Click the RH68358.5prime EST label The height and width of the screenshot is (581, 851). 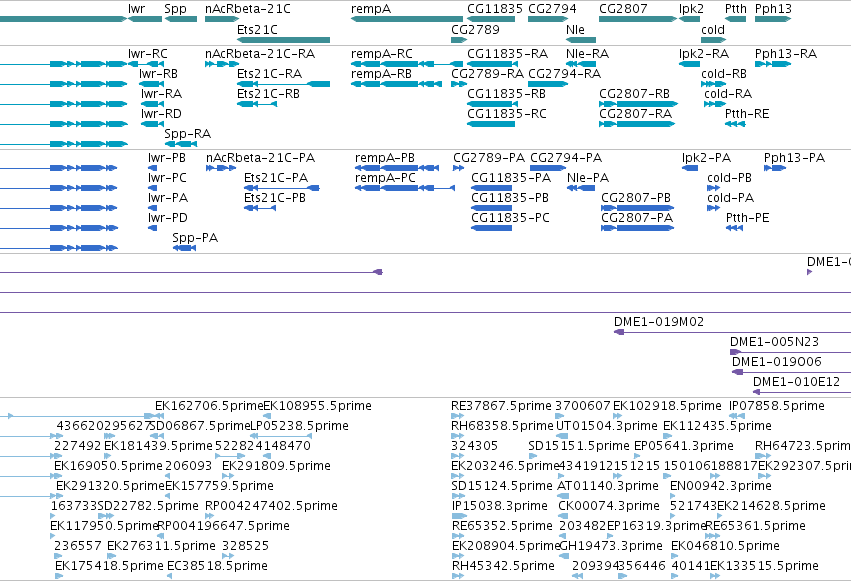coord(503,426)
